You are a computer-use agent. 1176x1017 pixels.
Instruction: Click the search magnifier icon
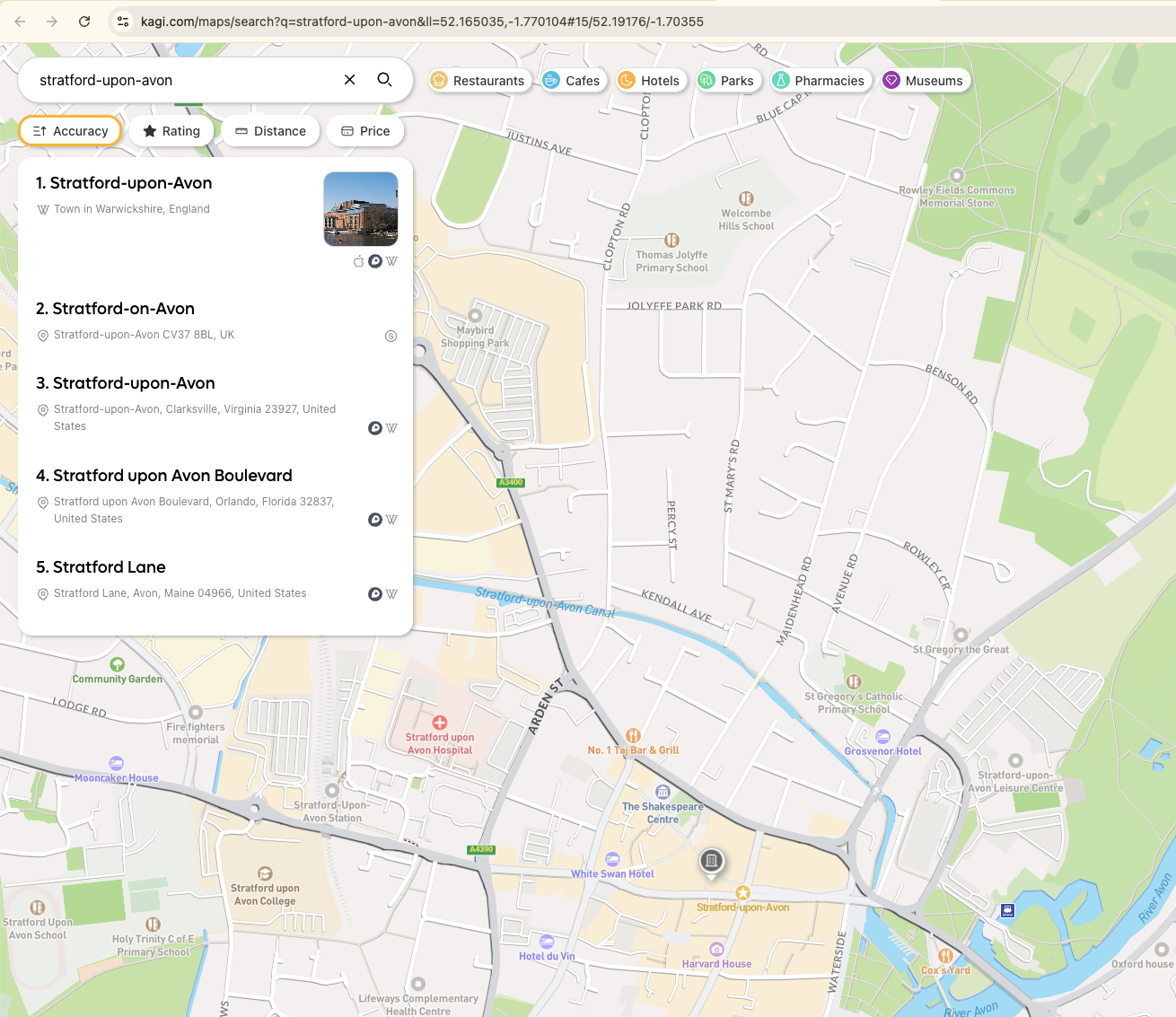(384, 80)
